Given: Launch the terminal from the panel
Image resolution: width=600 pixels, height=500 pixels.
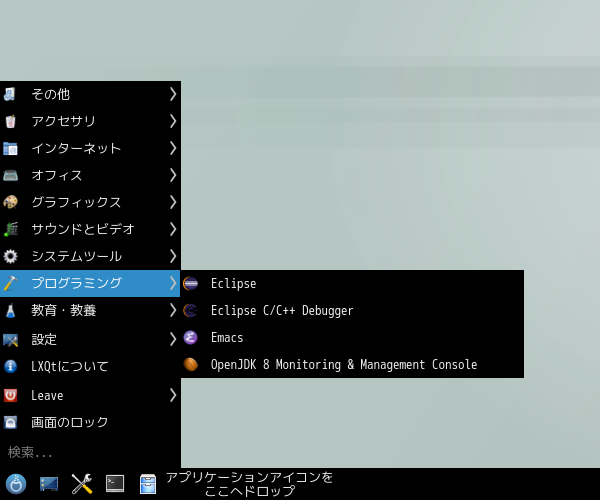Looking at the screenshot, I should [115, 484].
